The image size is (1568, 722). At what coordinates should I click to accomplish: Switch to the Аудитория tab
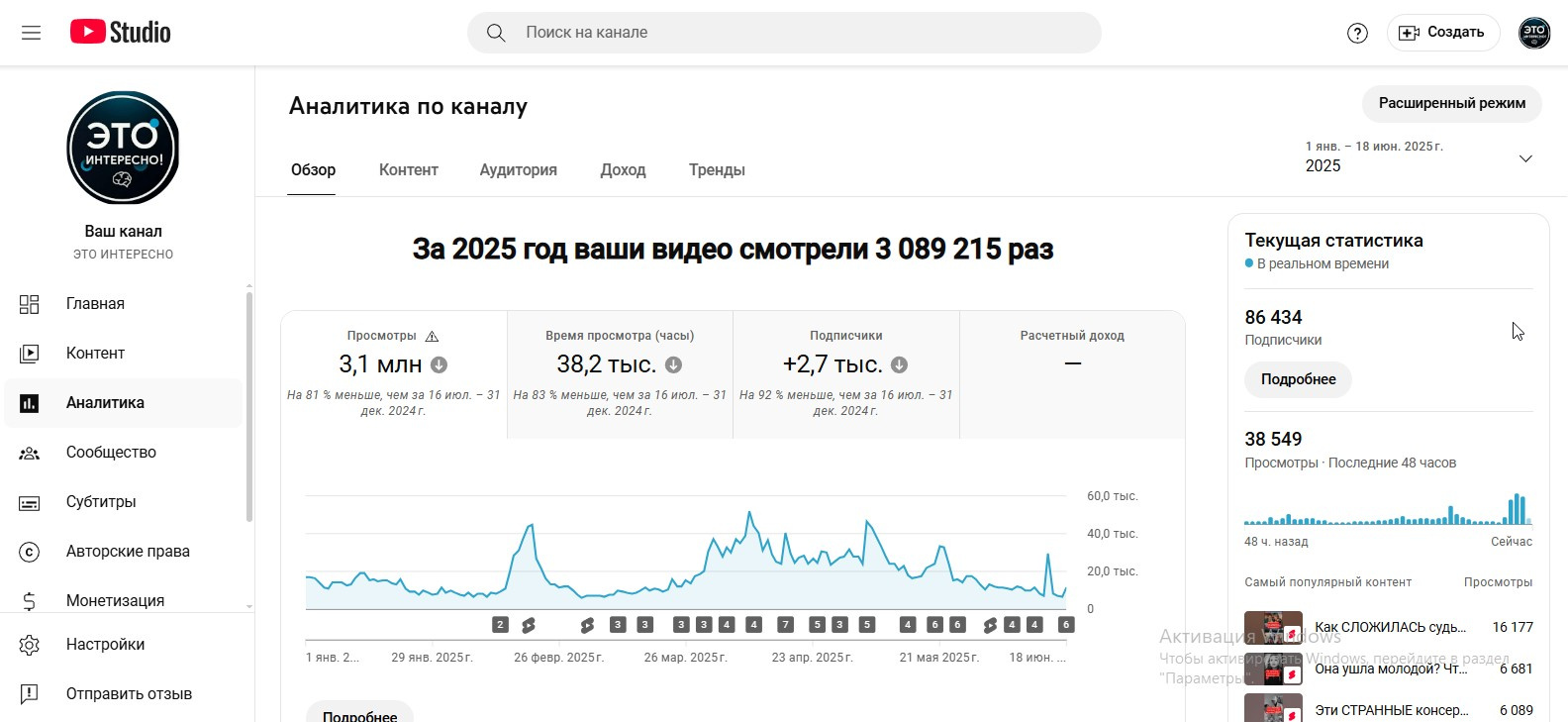(519, 170)
